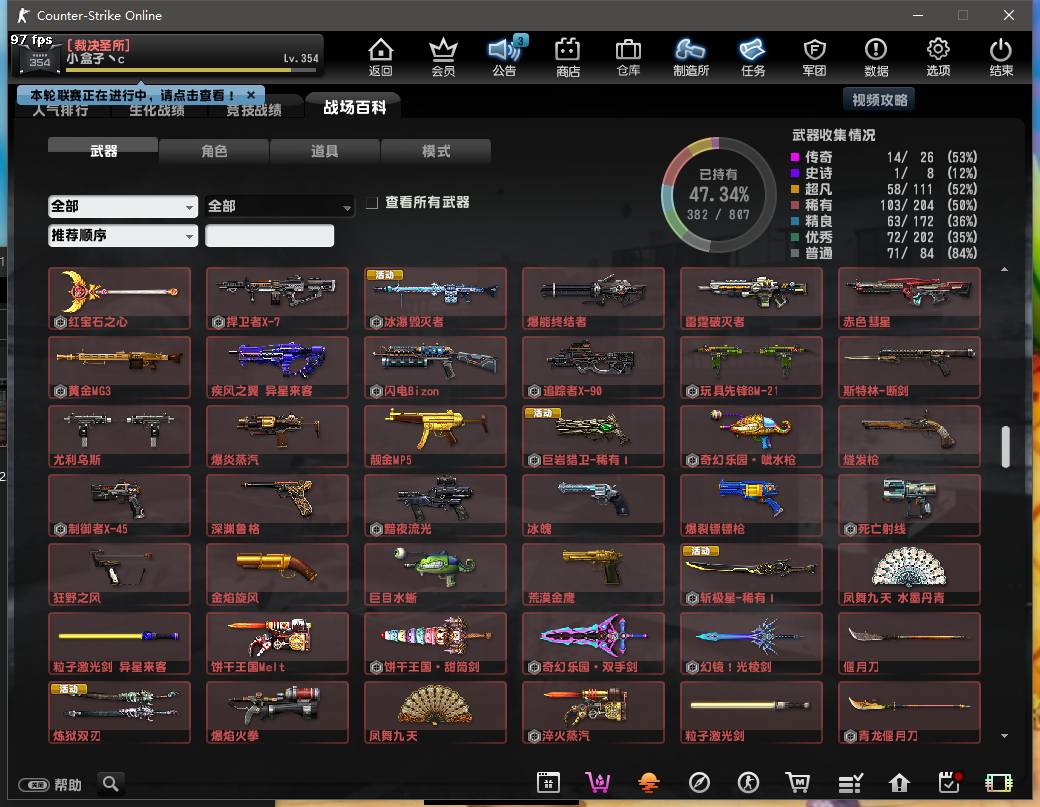Select the 追踪者X-90 weapon card

tap(593, 367)
